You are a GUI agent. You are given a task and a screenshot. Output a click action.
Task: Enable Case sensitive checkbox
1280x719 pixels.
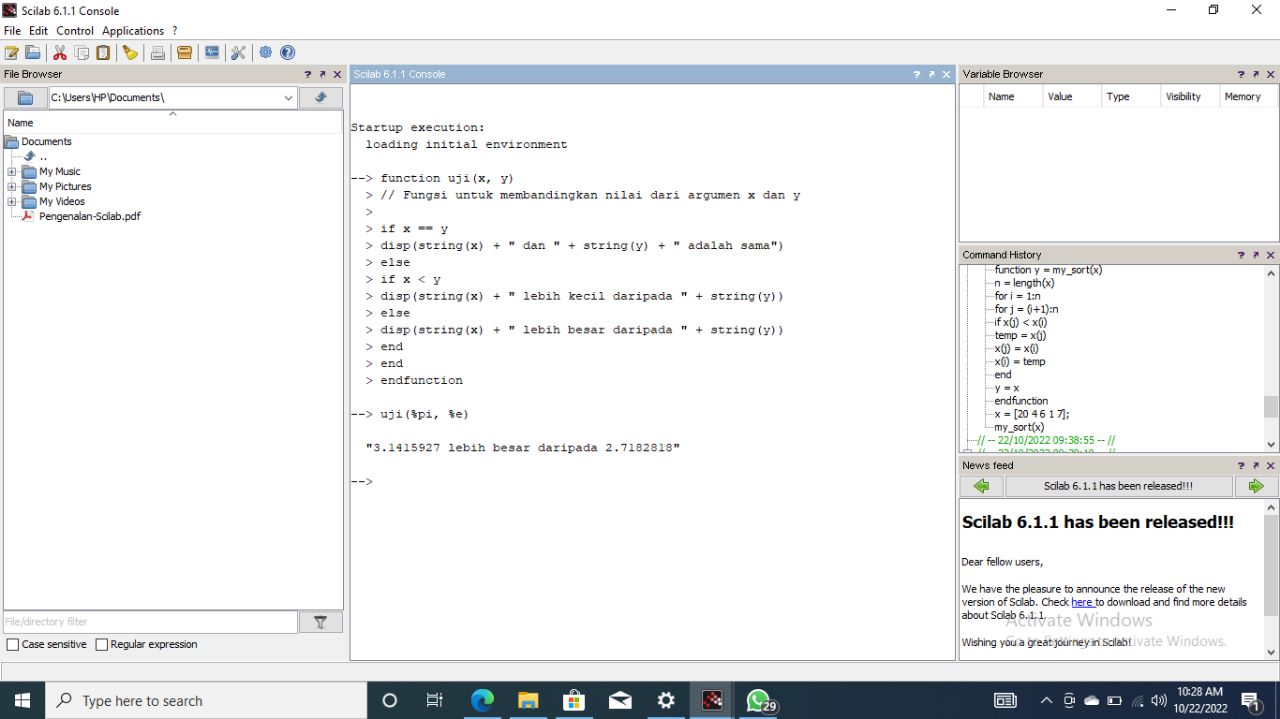click(13, 645)
